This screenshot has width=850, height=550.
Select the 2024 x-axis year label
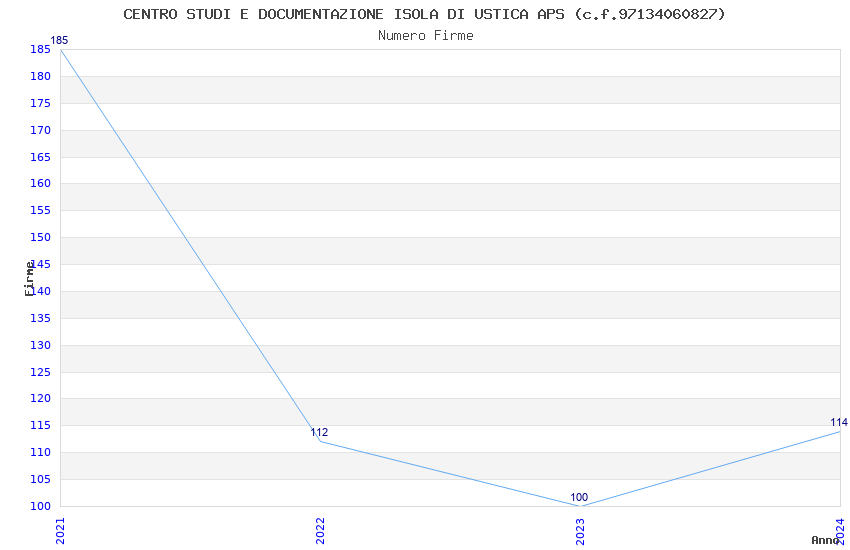[840, 530]
